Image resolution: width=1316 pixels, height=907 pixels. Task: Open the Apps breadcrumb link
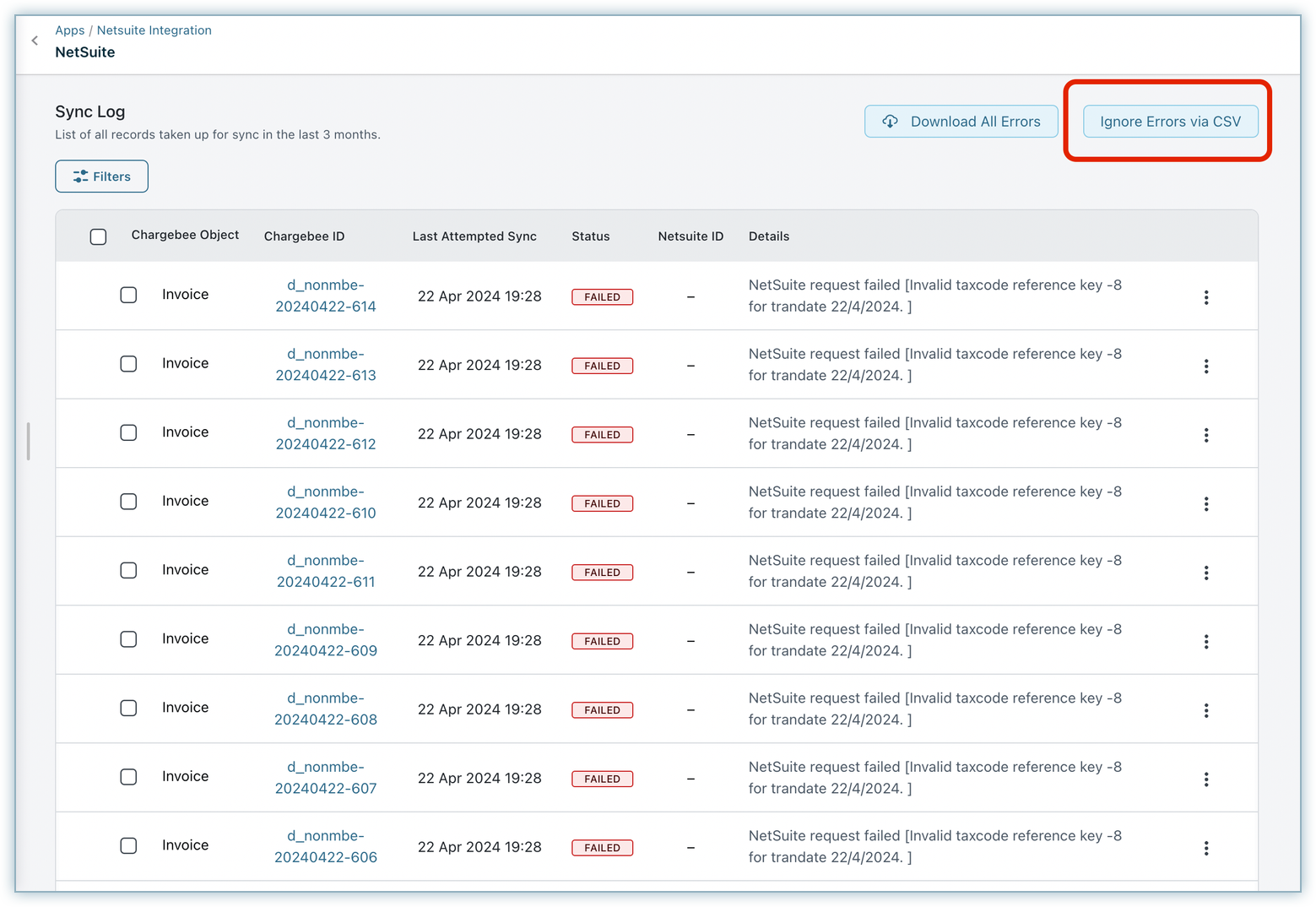click(70, 30)
